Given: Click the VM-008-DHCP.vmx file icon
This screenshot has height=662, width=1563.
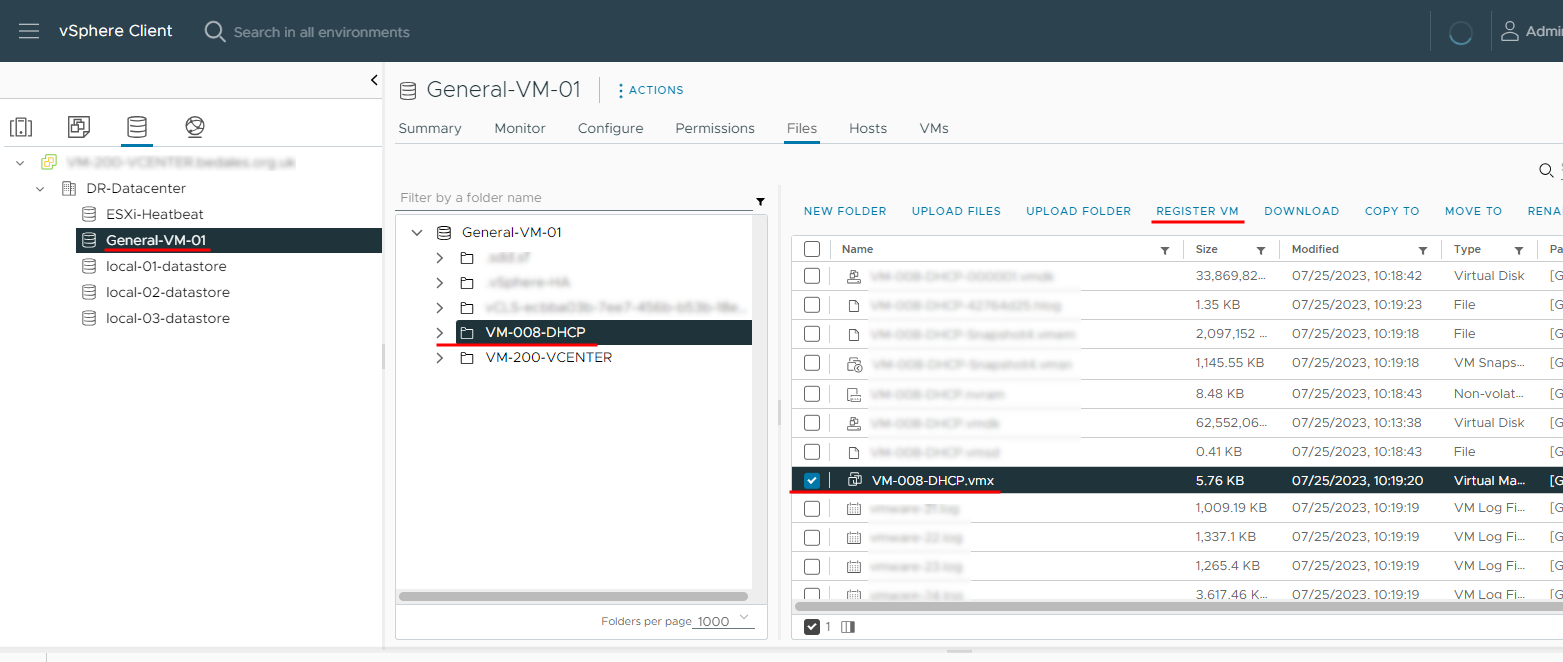Looking at the screenshot, I should [855, 480].
